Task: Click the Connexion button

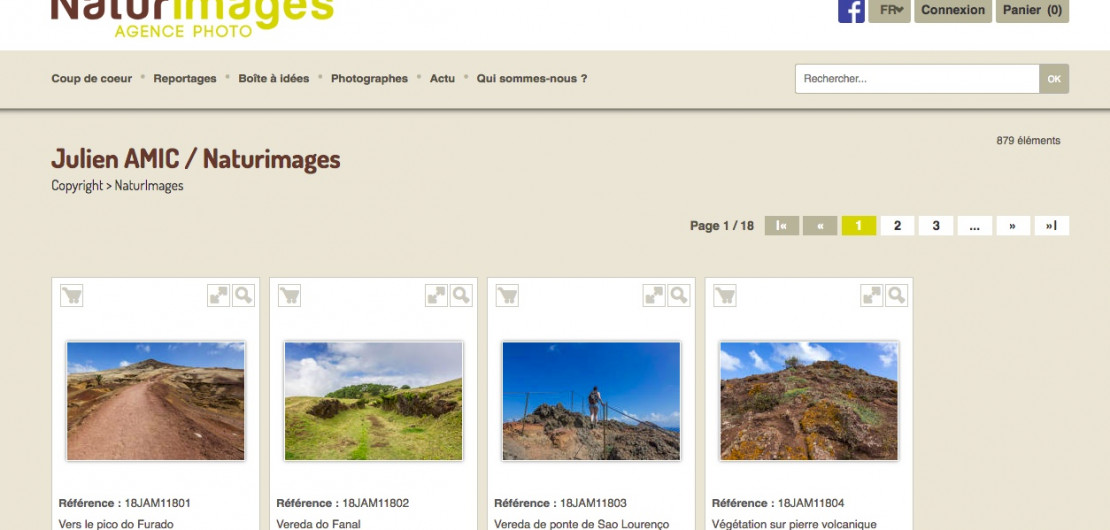Action: click(x=952, y=10)
